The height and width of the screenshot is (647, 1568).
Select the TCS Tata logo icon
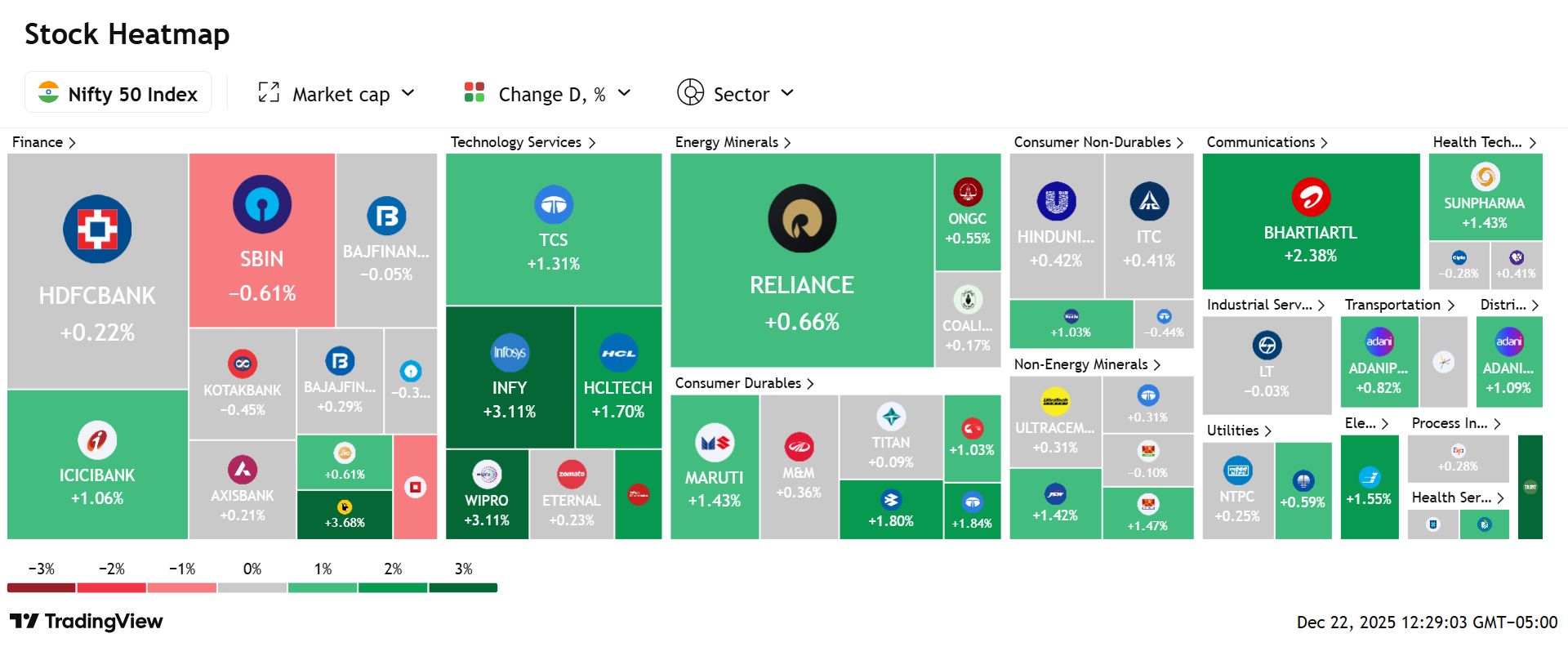point(553,205)
